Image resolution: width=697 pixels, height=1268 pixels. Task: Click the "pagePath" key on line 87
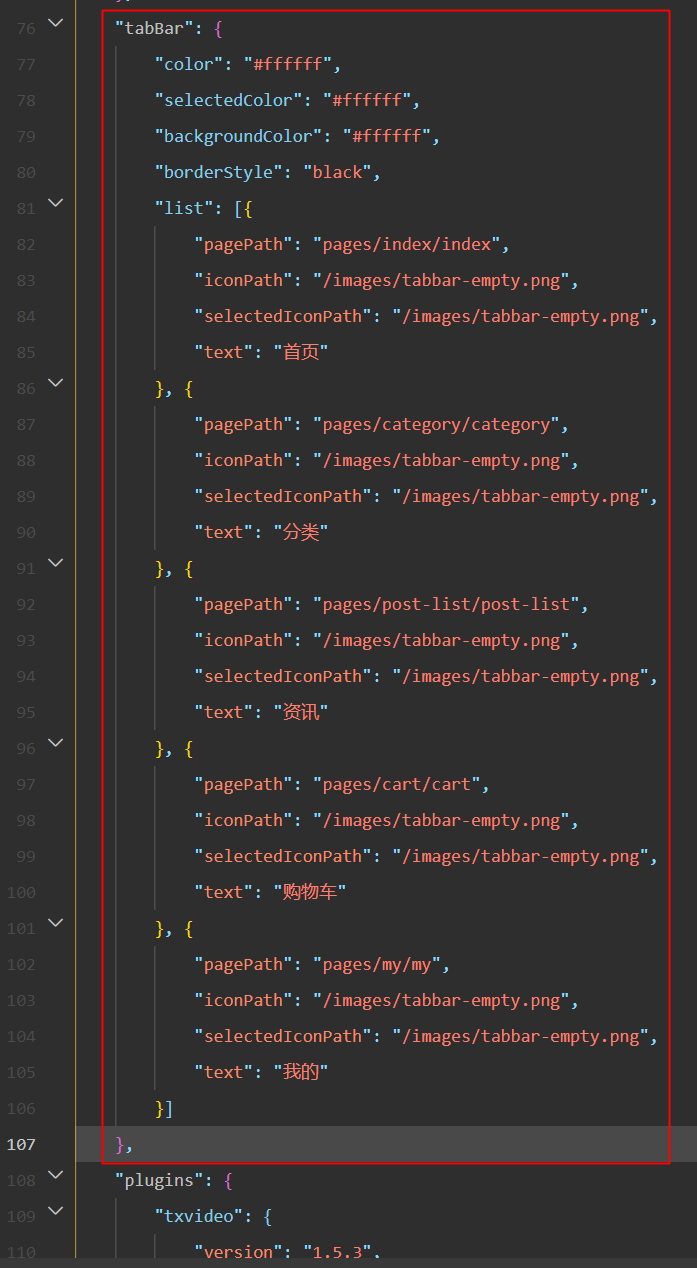[x=243, y=424]
